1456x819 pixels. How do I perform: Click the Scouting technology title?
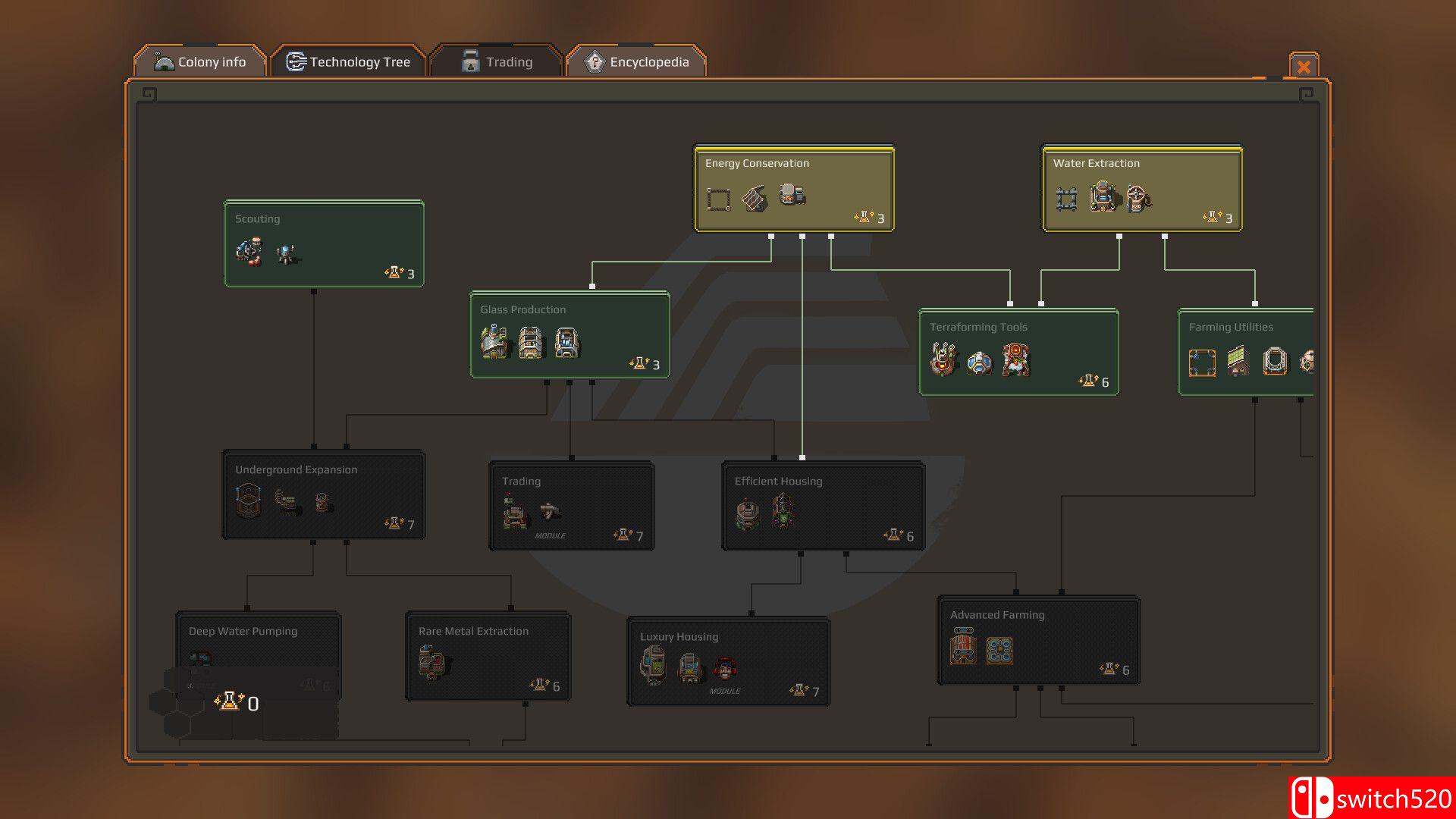[x=257, y=218]
